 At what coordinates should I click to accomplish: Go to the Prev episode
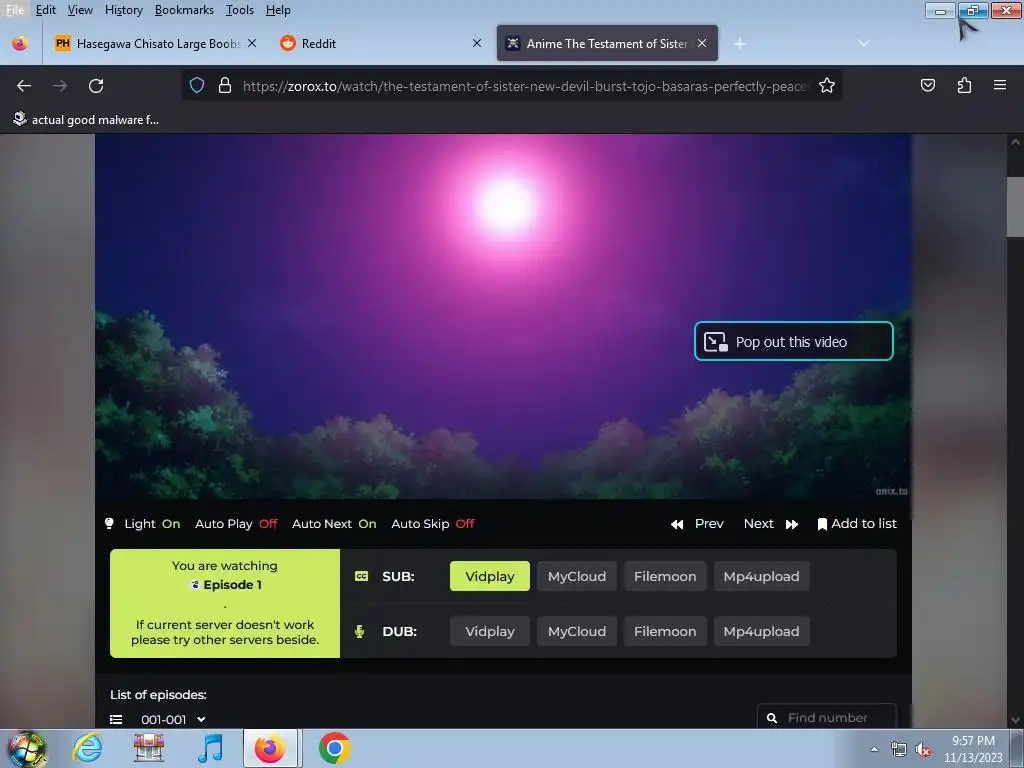pyautogui.click(x=697, y=524)
